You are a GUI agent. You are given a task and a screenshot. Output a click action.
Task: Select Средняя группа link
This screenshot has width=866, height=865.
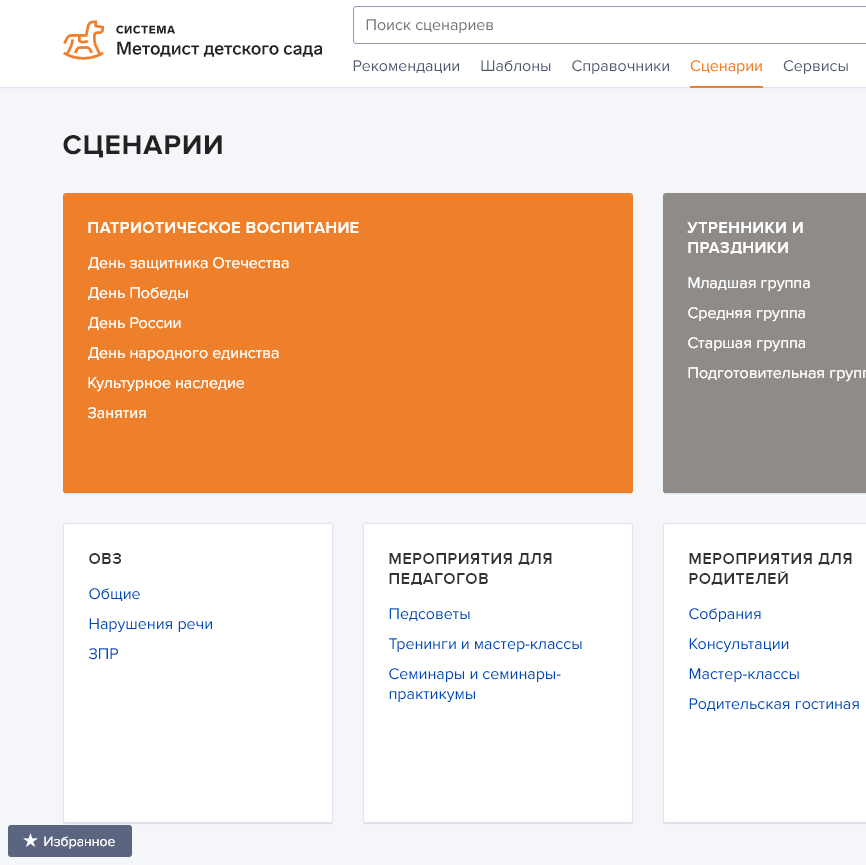746,313
